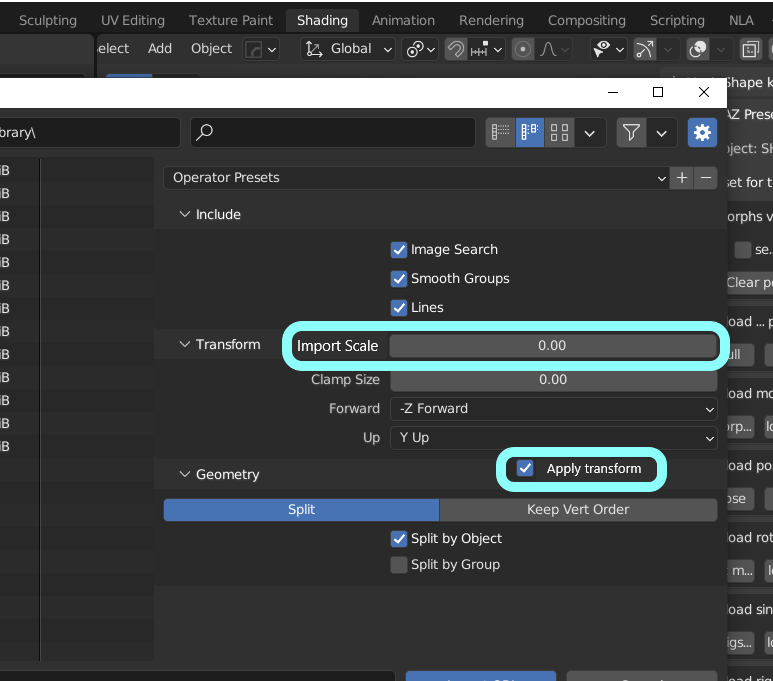Open the filter settings dropdown arrow
The height and width of the screenshot is (681, 773).
pos(662,133)
